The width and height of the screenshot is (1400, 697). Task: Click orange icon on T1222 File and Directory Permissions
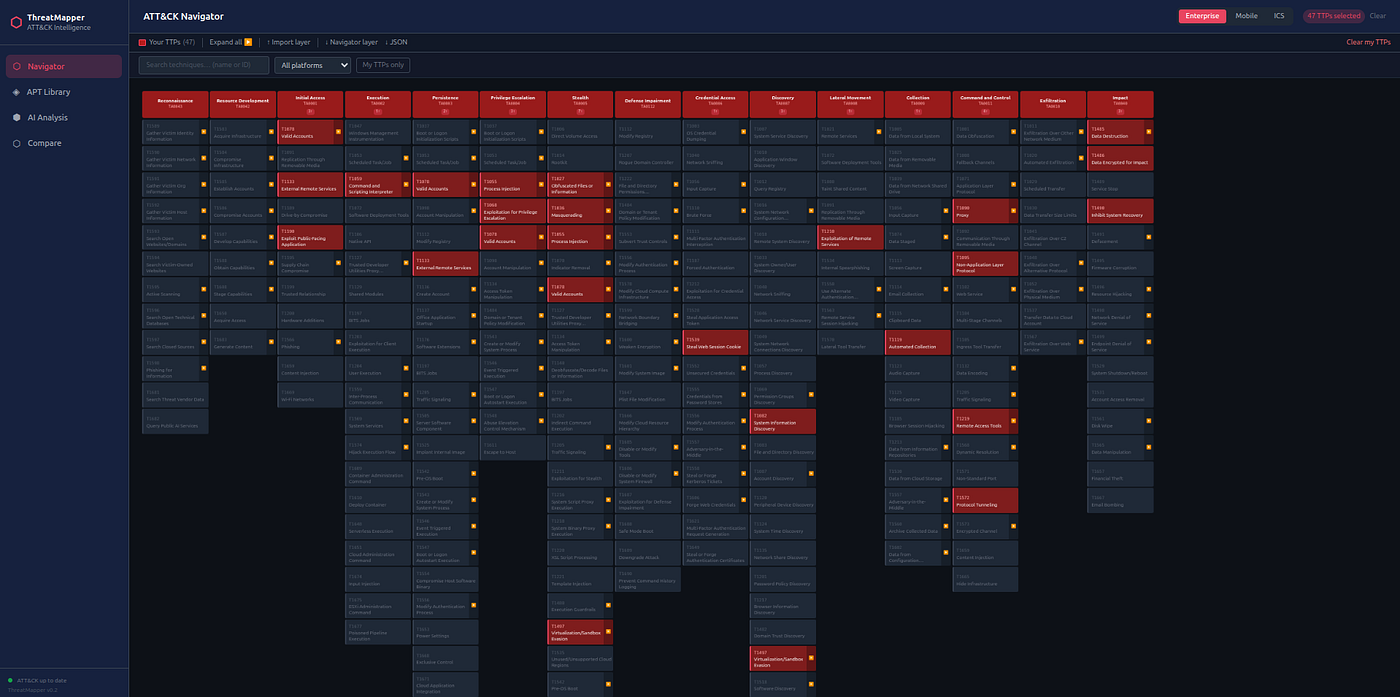click(677, 184)
